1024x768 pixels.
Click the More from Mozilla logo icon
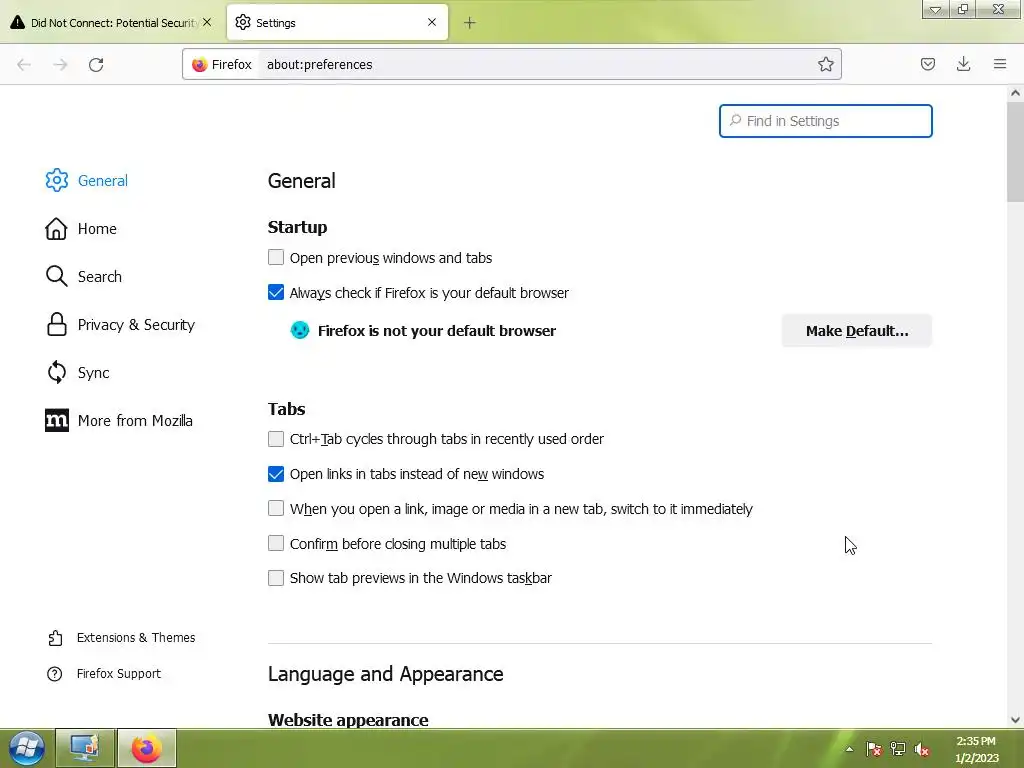[x=57, y=421]
